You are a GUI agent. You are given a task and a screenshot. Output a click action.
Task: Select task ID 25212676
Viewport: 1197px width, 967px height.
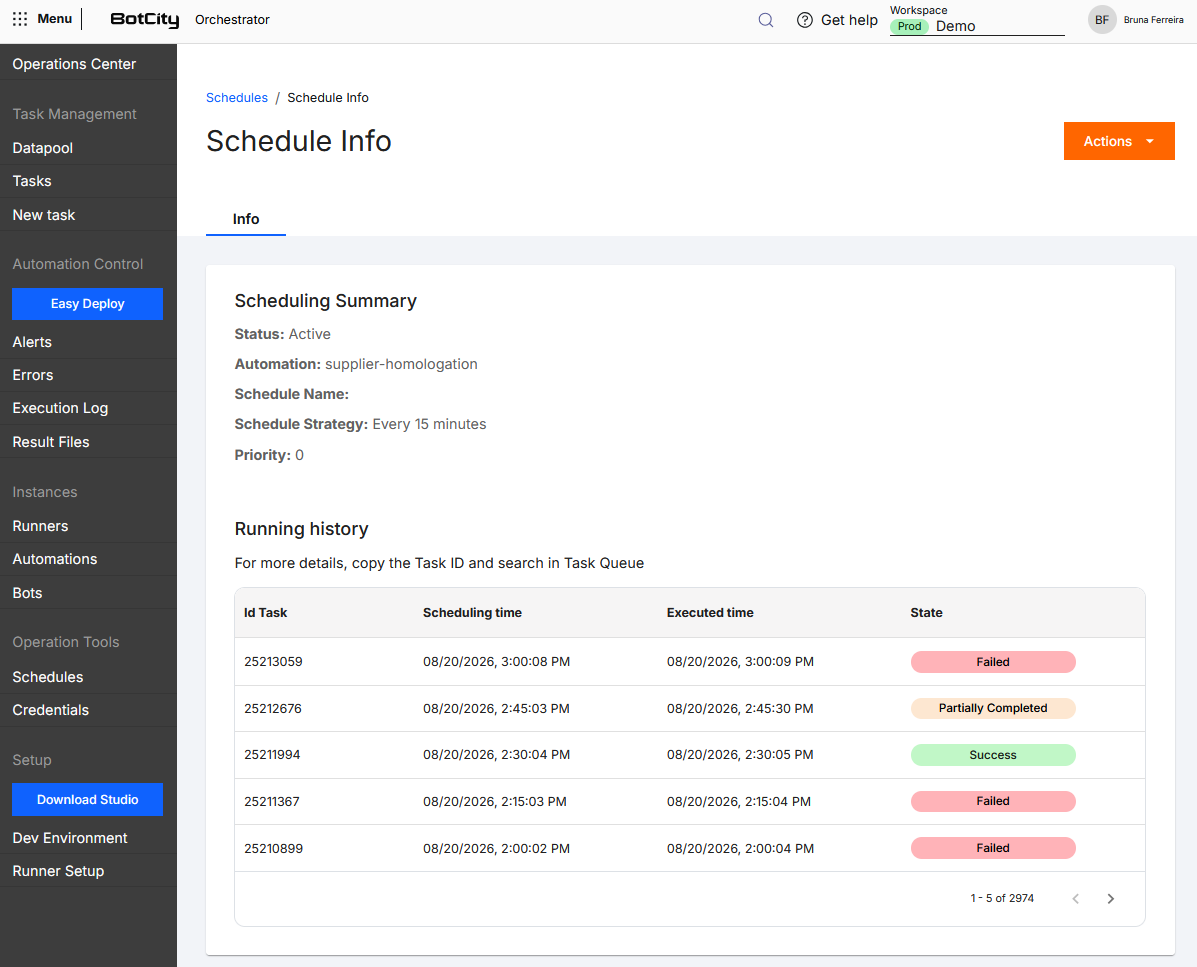click(x=273, y=708)
